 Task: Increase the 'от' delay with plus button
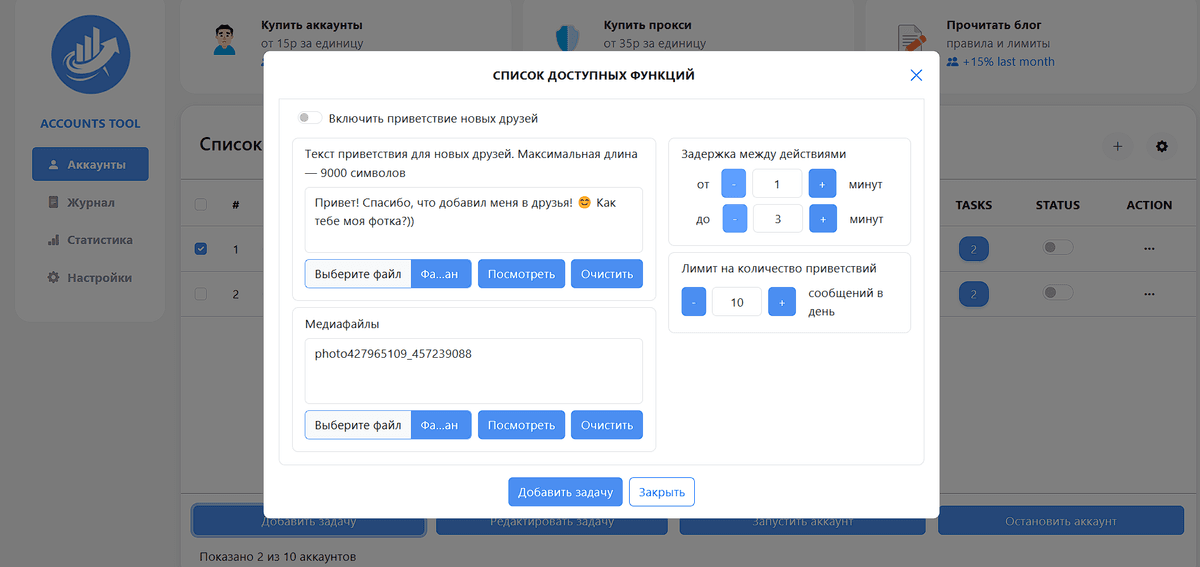click(822, 184)
